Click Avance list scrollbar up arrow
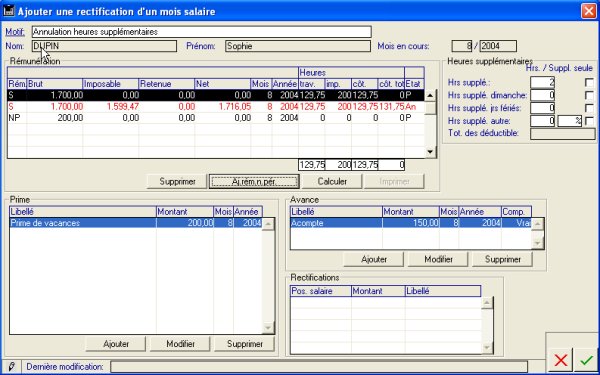The width and height of the screenshot is (600, 375). point(538,224)
